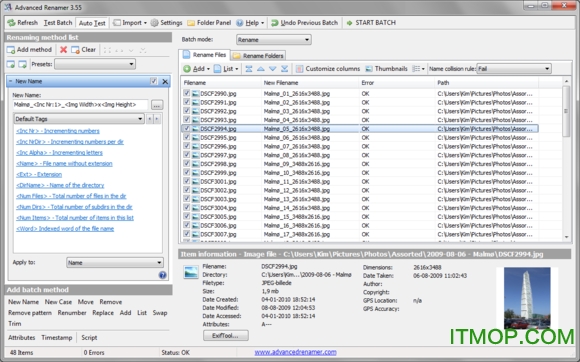
Task: Uncheck DSCF3003.jpg checkbox
Action: coord(187,199)
